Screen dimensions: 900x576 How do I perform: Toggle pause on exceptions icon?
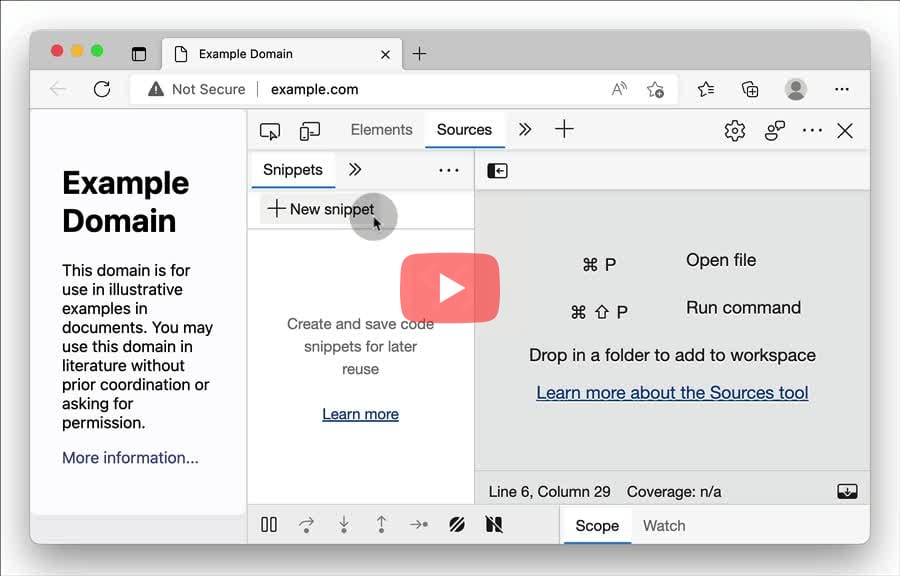pos(494,524)
